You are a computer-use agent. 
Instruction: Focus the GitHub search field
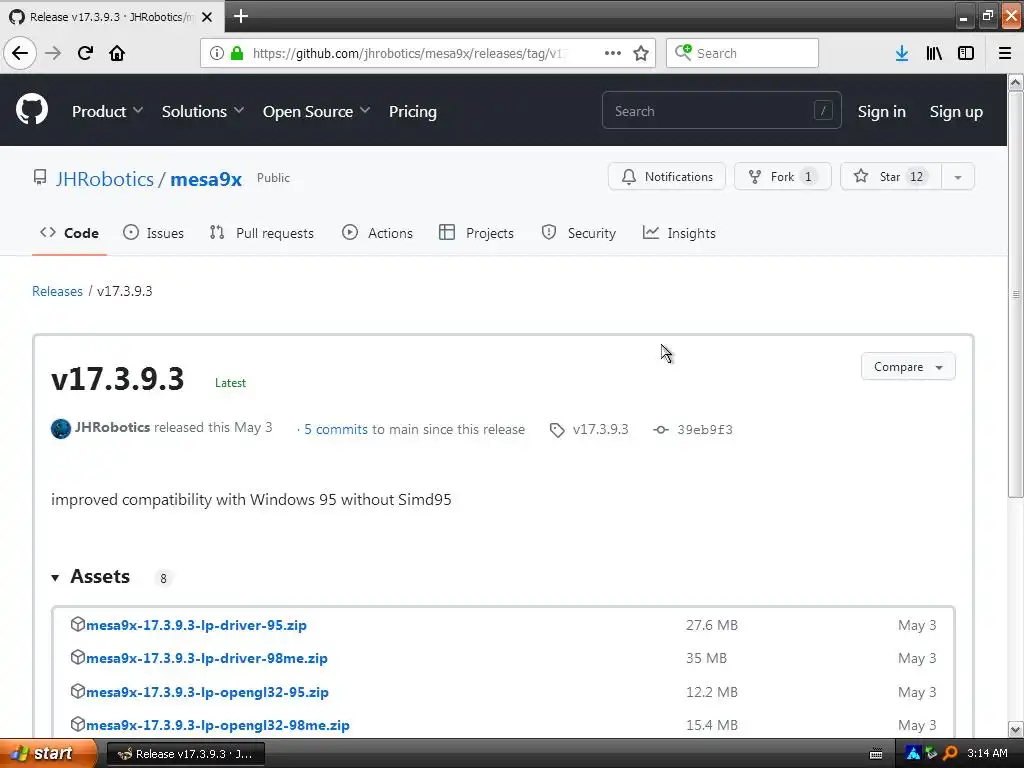pyautogui.click(x=722, y=111)
